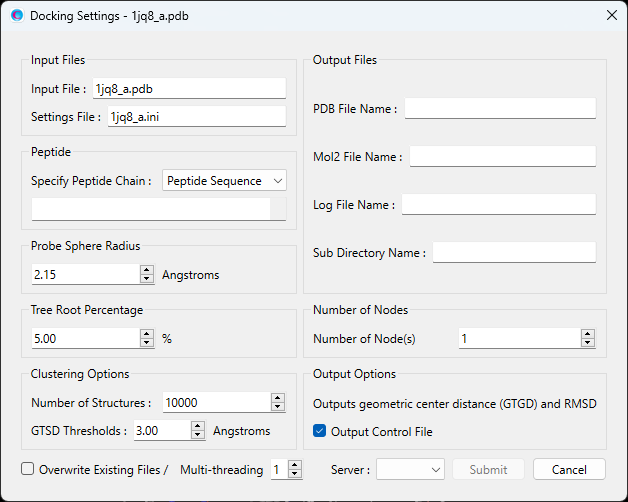Click the Settings File text box
This screenshot has width=628, height=502.
point(196,117)
